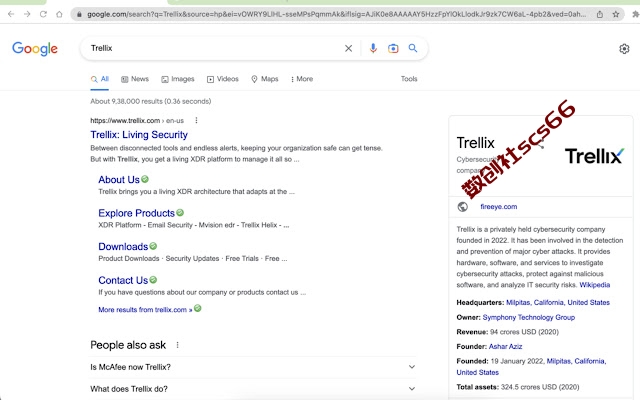Click the browser forward arrow
This screenshot has height=400, width=640.
click(x=27, y=14)
